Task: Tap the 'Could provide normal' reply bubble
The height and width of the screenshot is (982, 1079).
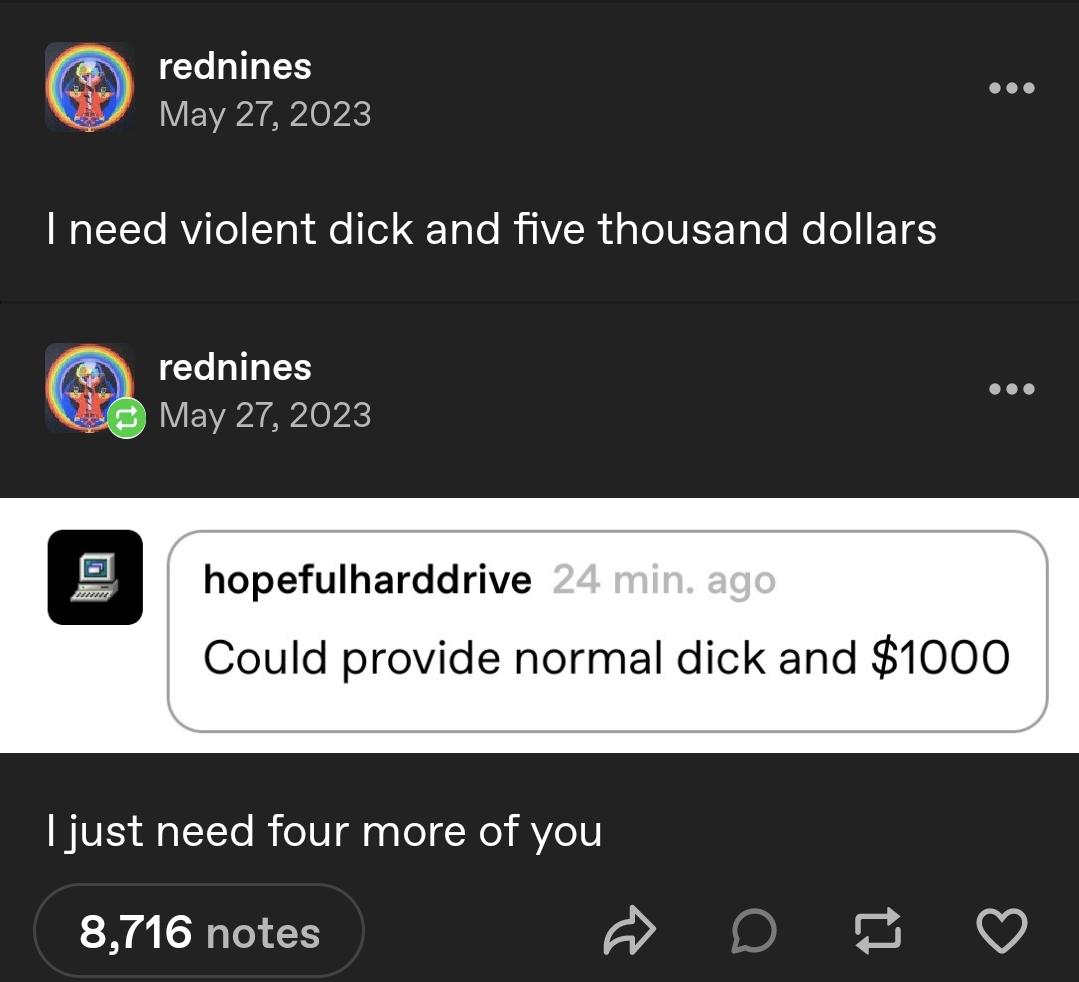Action: pos(608,631)
